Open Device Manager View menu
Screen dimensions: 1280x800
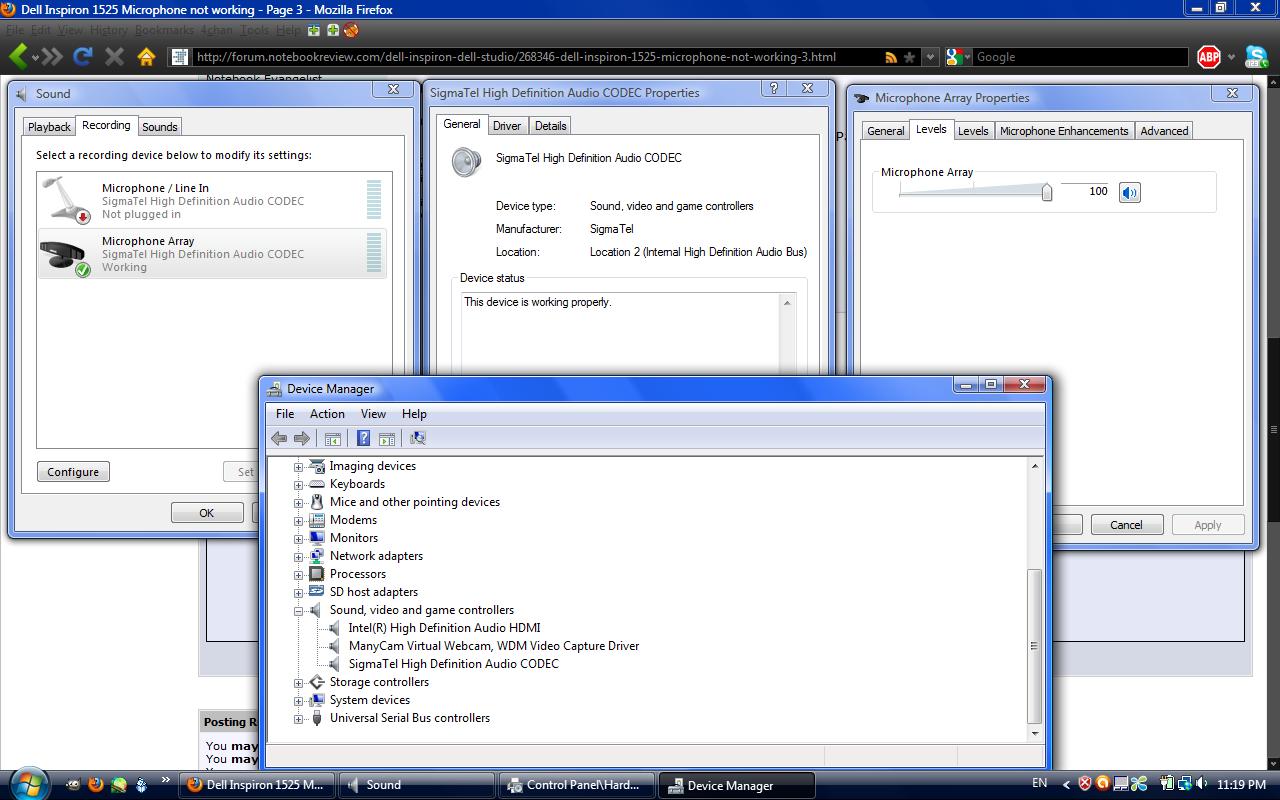tap(373, 414)
